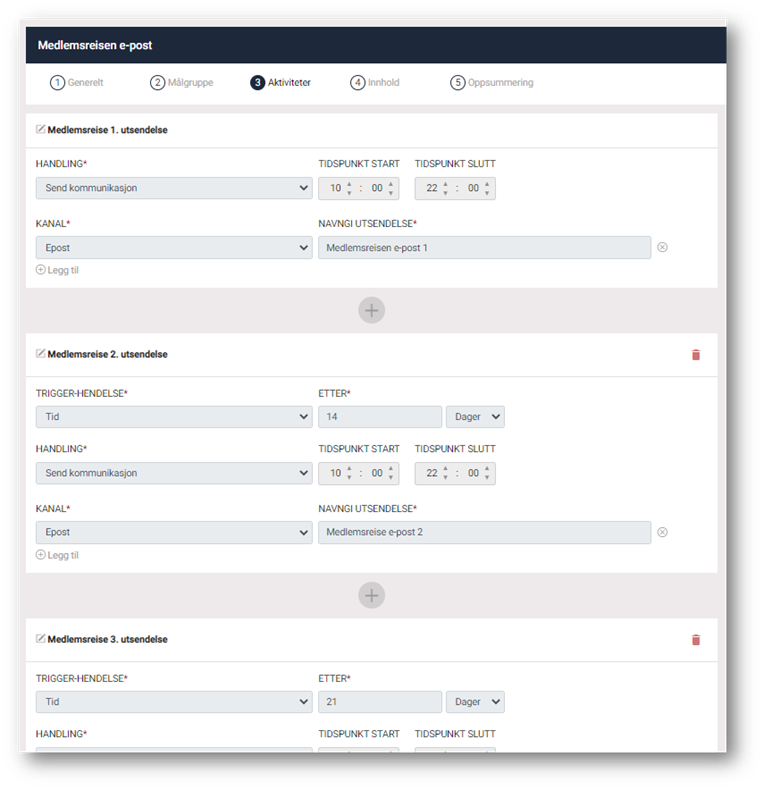Increase end hour in 2. utsendelse

pos(445,469)
